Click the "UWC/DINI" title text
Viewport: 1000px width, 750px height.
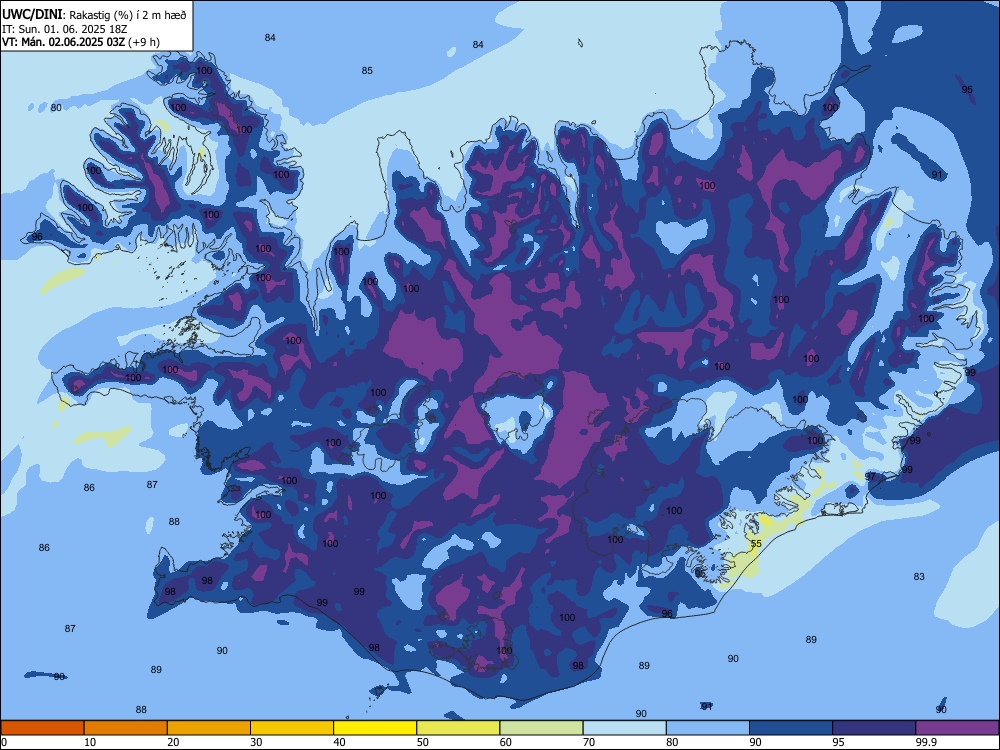coord(32,14)
